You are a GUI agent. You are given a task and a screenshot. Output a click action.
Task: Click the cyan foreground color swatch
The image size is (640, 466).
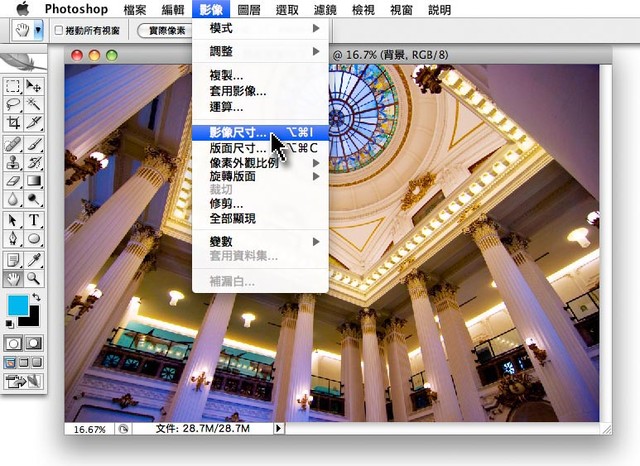point(17,306)
